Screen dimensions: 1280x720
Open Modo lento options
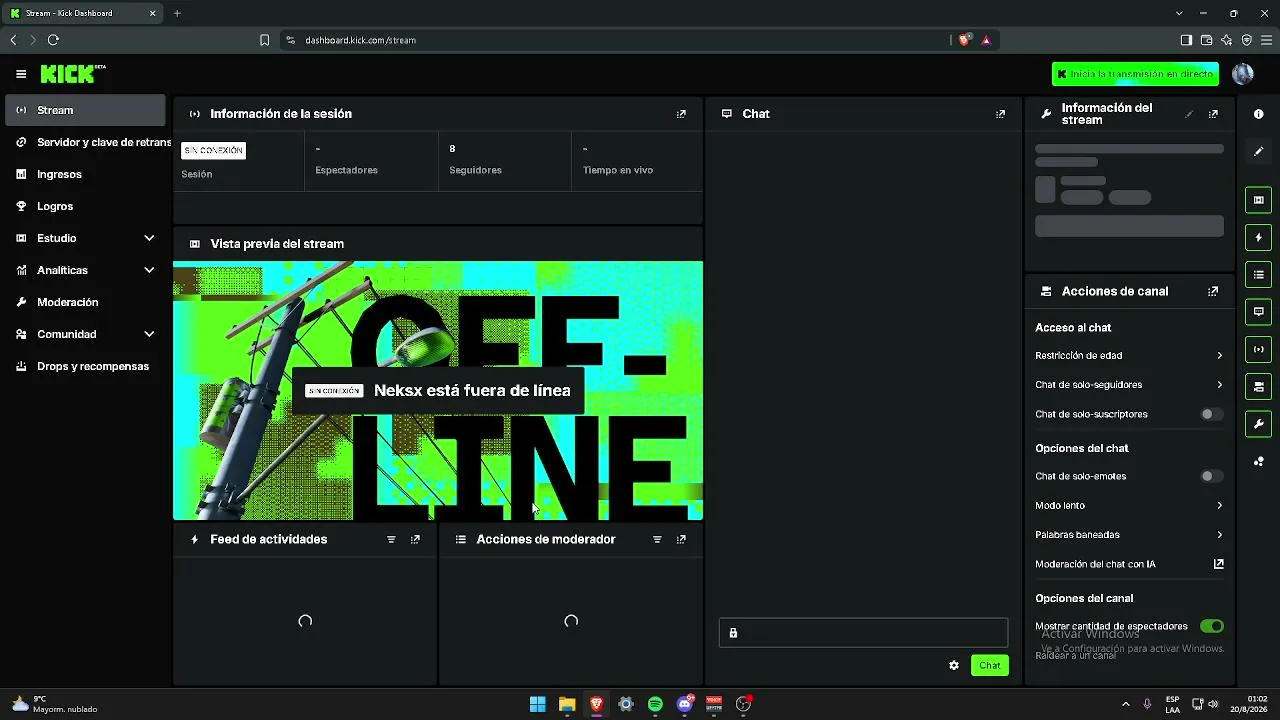(1129, 506)
